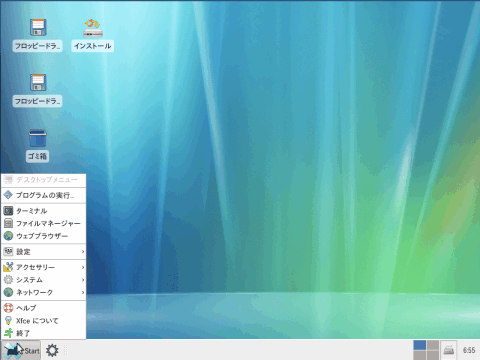This screenshot has height=360, width=480.
Task: Choose 終了 to log out
Action: (44, 333)
